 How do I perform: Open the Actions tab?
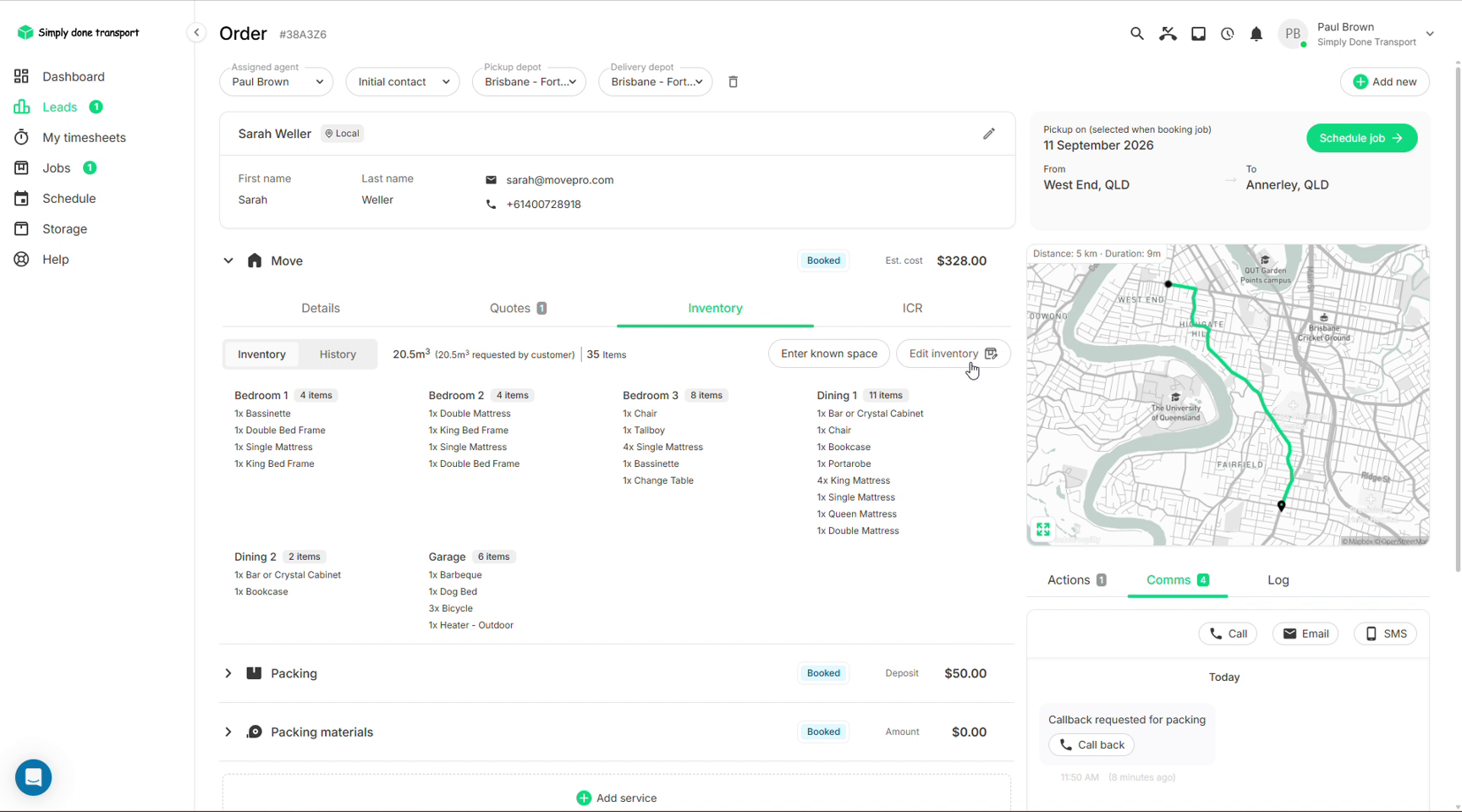click(x=1077, y=580)
